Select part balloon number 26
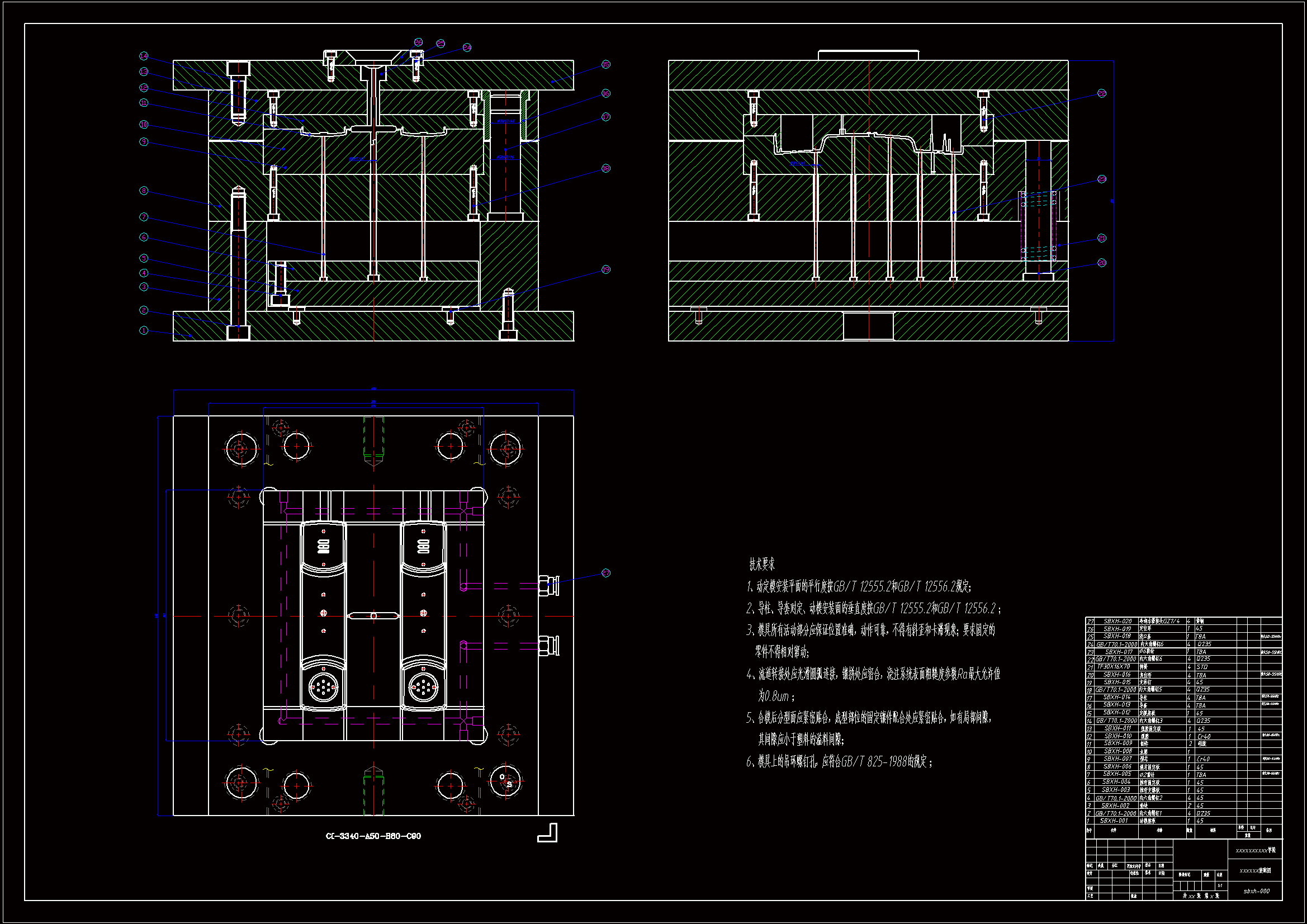The image size is (1307, 924). [418, 42]
